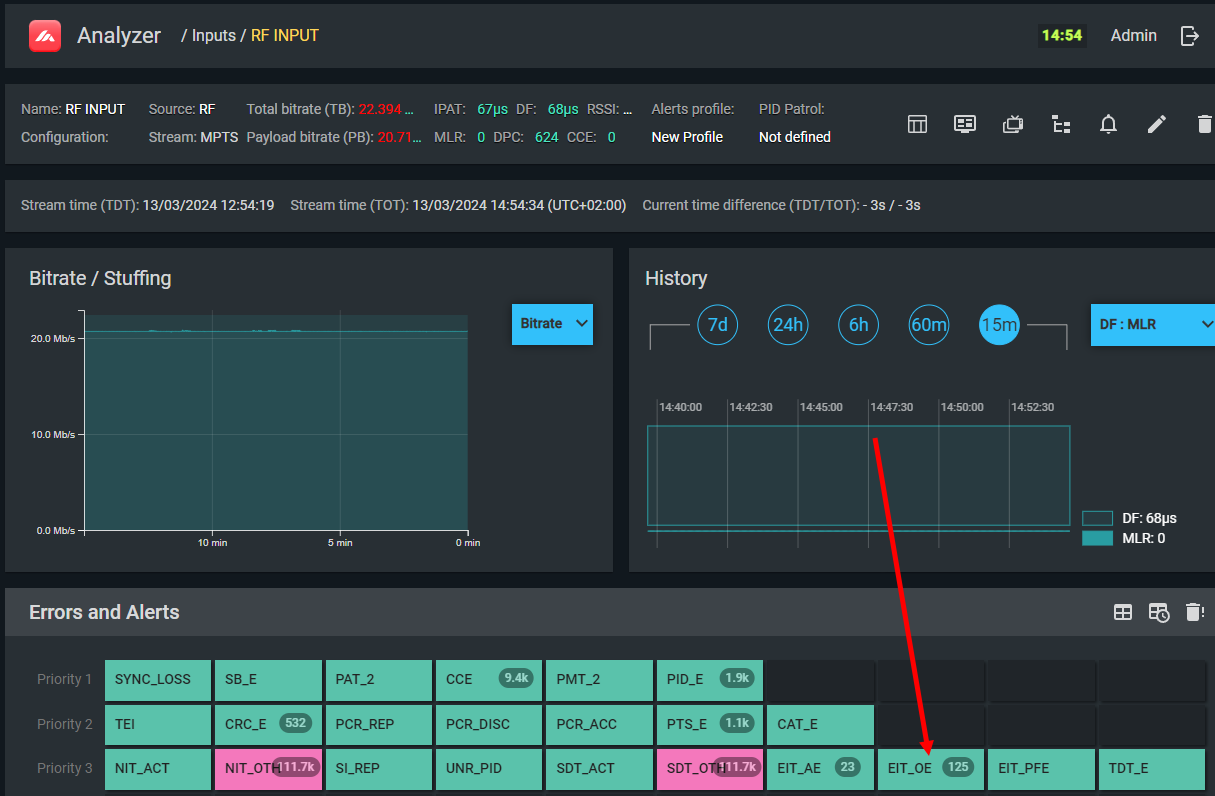The height and width of the screenshot is (796, 1215).
Task: Click the pencil edit input icon
Action: (1157, 124)
